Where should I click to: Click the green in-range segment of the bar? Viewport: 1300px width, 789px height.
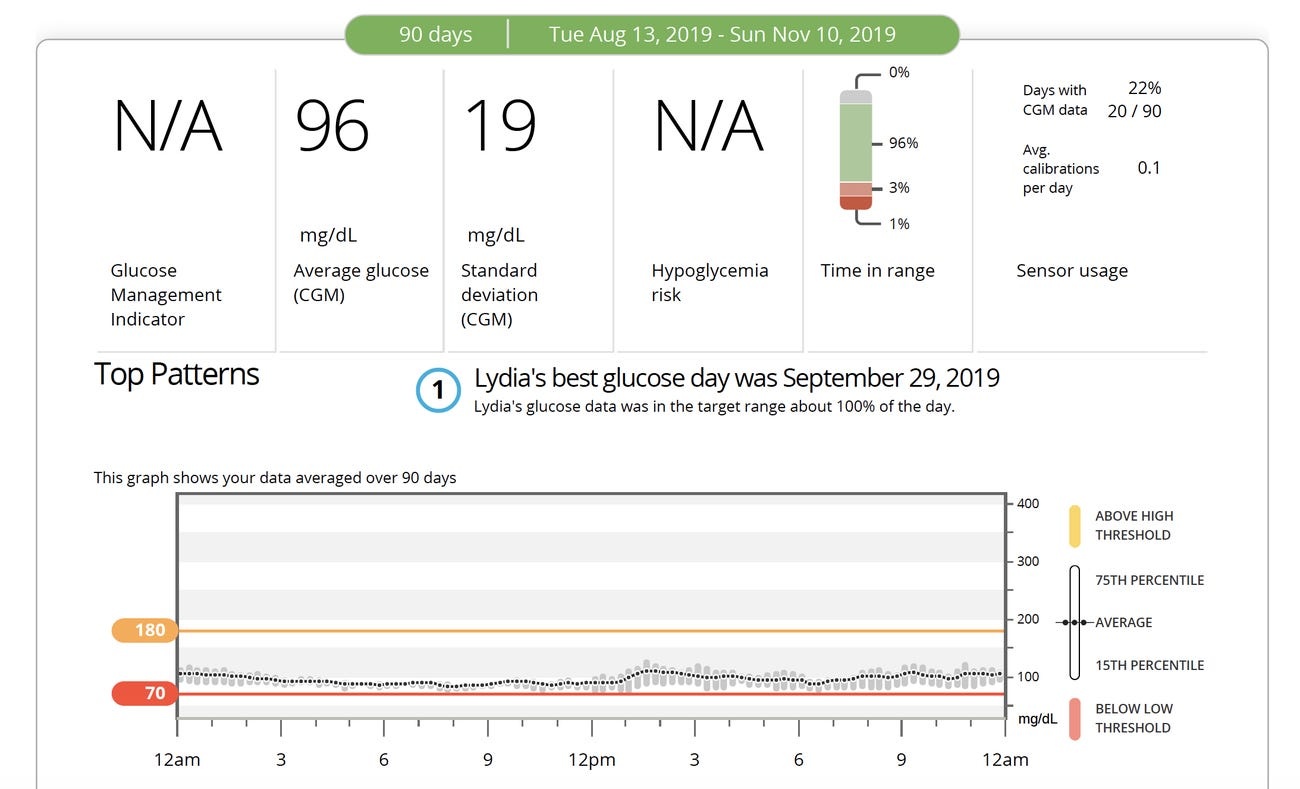point(855,142)
